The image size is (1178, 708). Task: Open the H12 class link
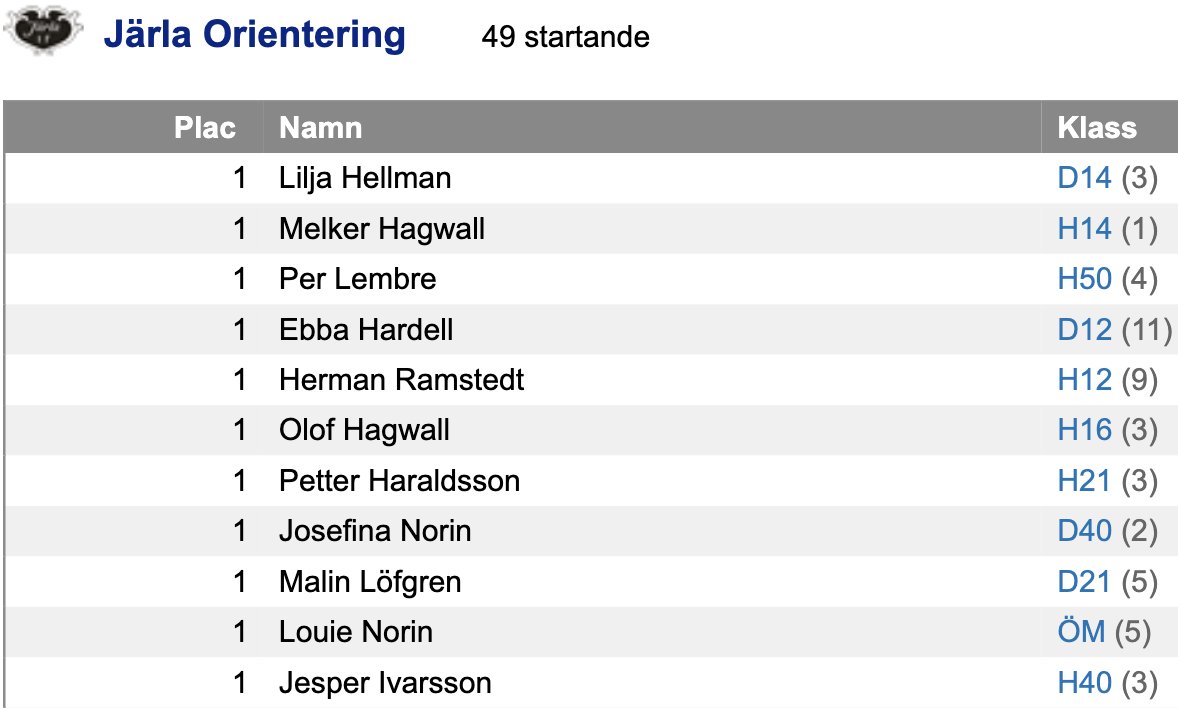1084,380
